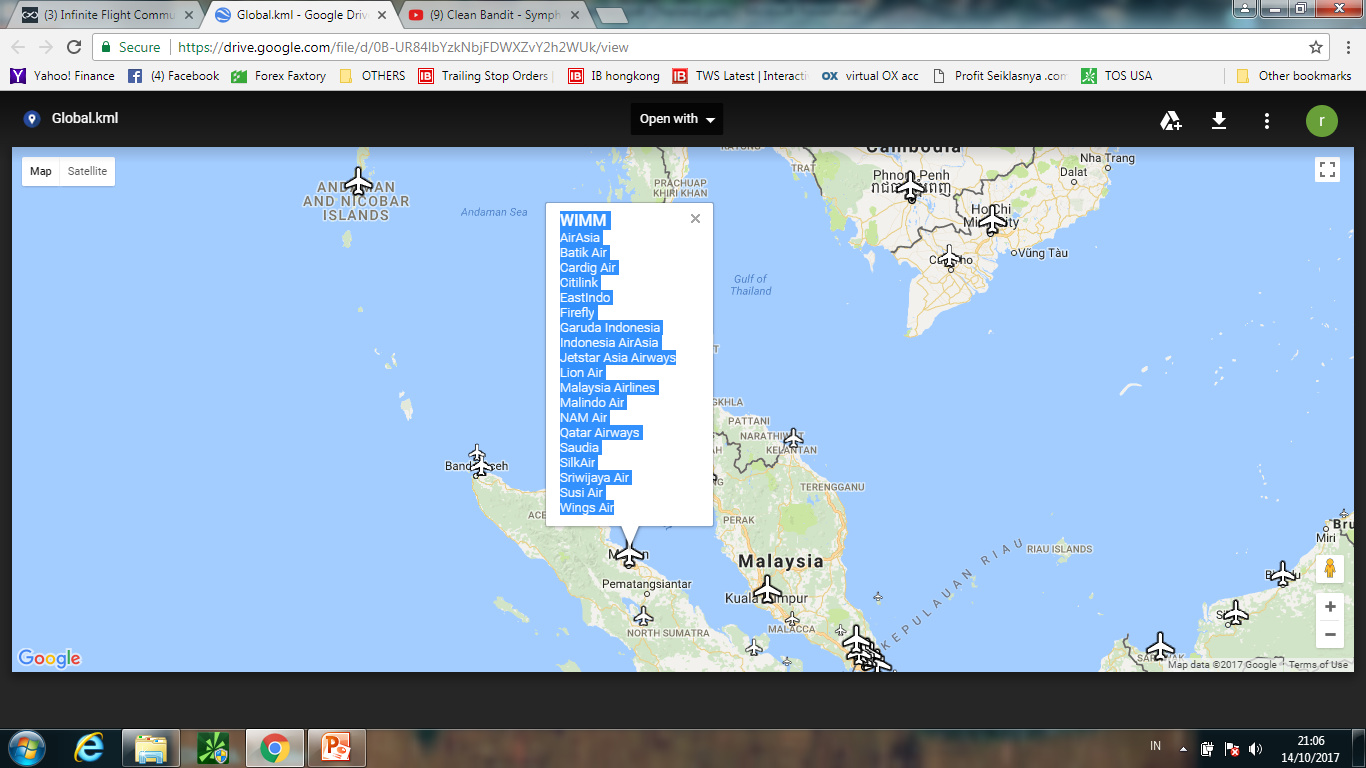Screen dimensions: 1366x768
Task: Click the airplane marker on Ho Chi Minh
Action: [x=993, y=219]
